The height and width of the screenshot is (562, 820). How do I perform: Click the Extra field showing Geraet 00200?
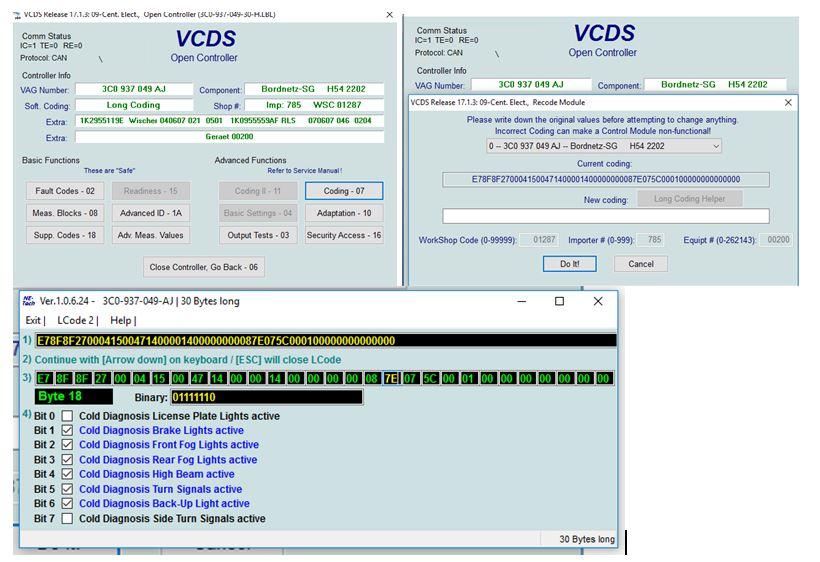[229, 137]
